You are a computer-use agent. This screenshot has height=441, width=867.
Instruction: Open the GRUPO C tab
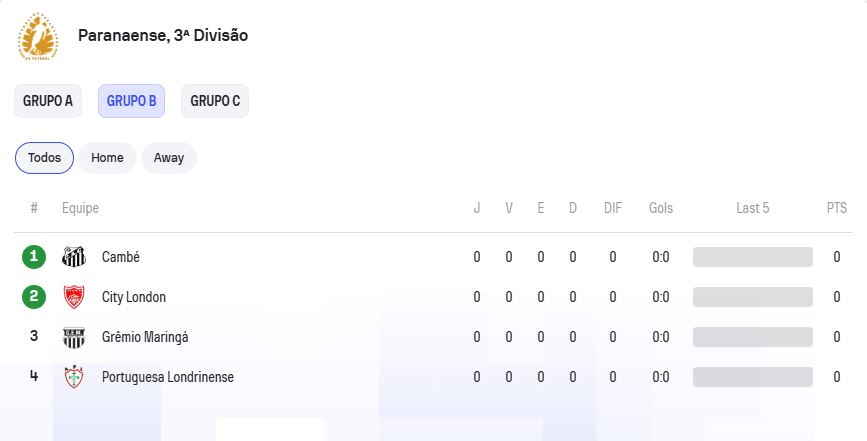[215, 101]
